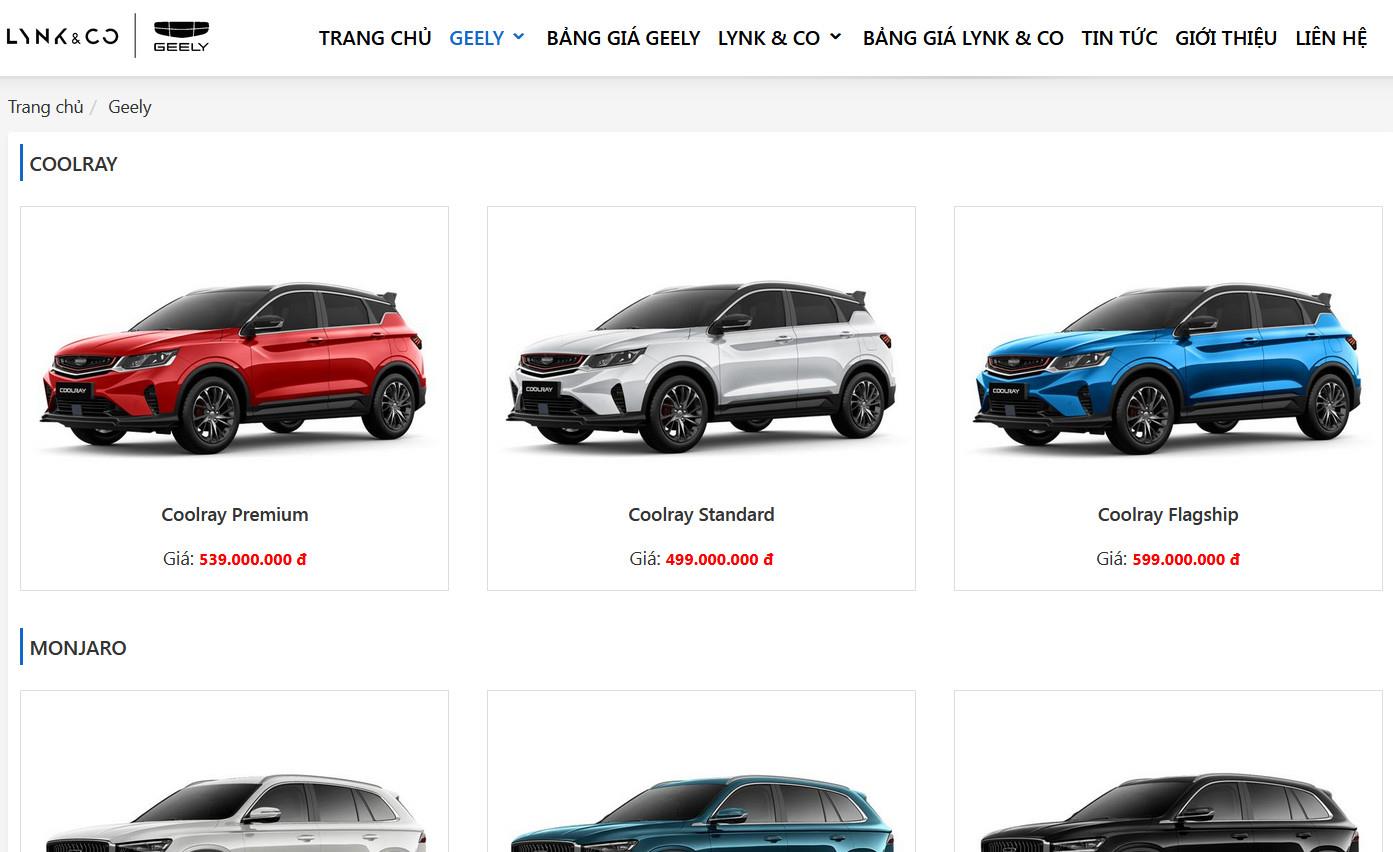The width and height of the screenshot is (1393, 852).
Task: Open the LIÊN HỆ contact page
Action: [1331, 38]
